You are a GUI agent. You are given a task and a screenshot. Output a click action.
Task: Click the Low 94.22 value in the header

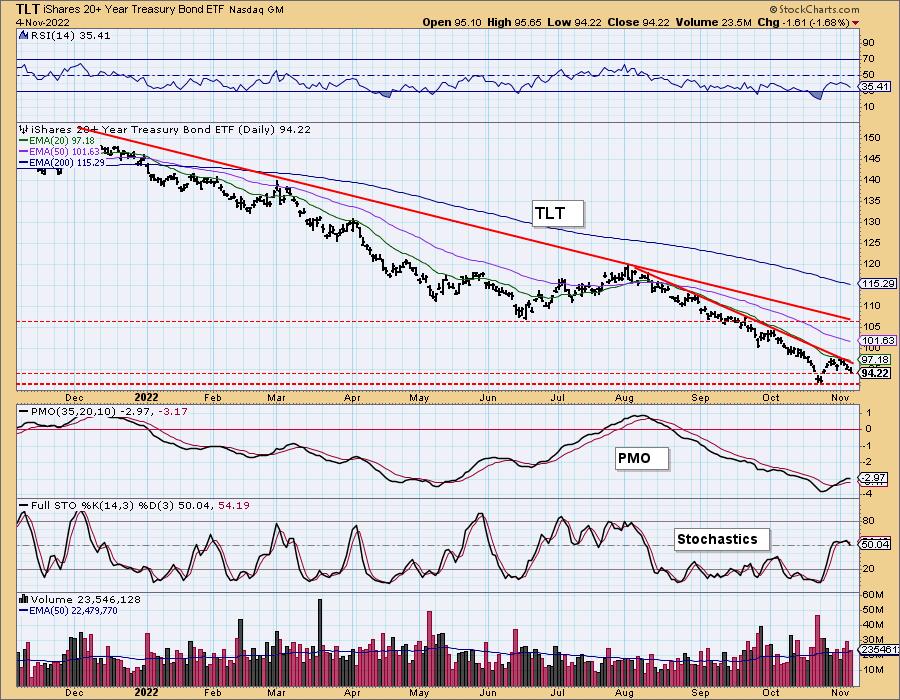574,22
